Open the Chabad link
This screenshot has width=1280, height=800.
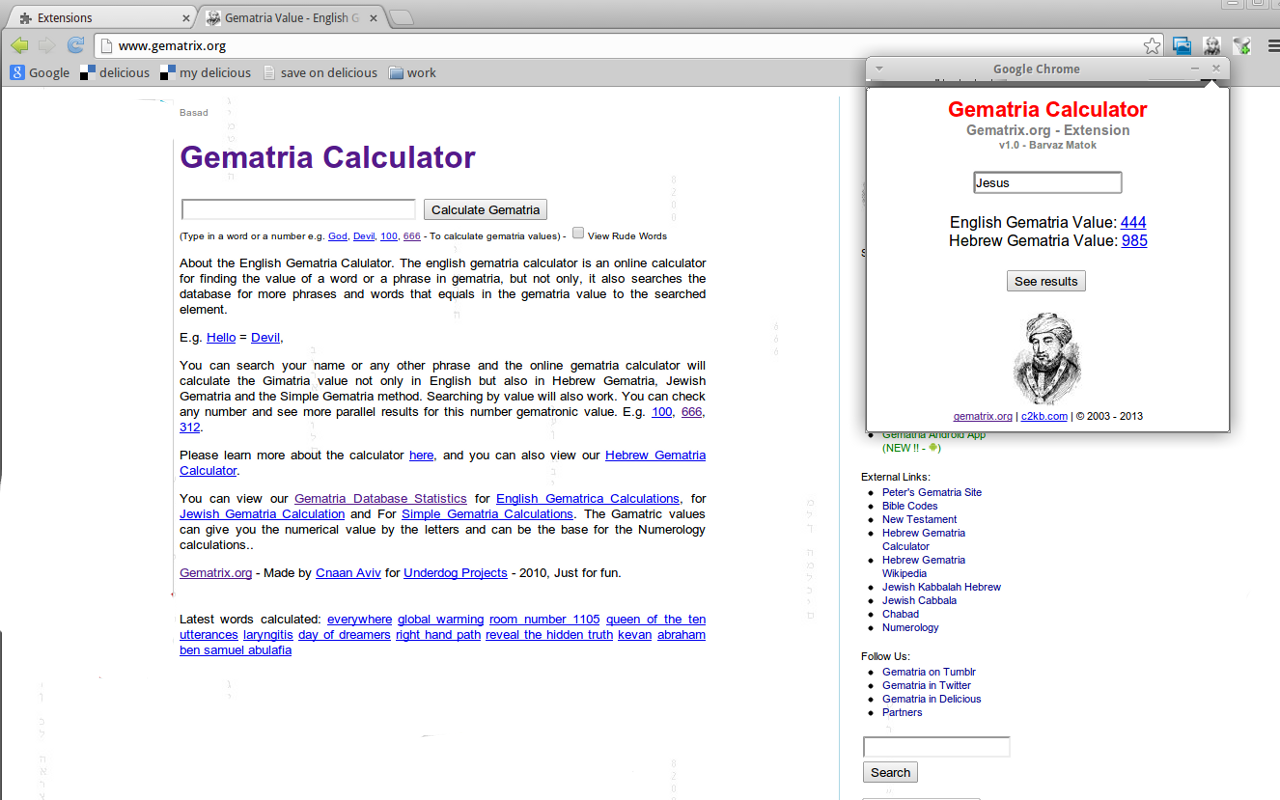900,614
